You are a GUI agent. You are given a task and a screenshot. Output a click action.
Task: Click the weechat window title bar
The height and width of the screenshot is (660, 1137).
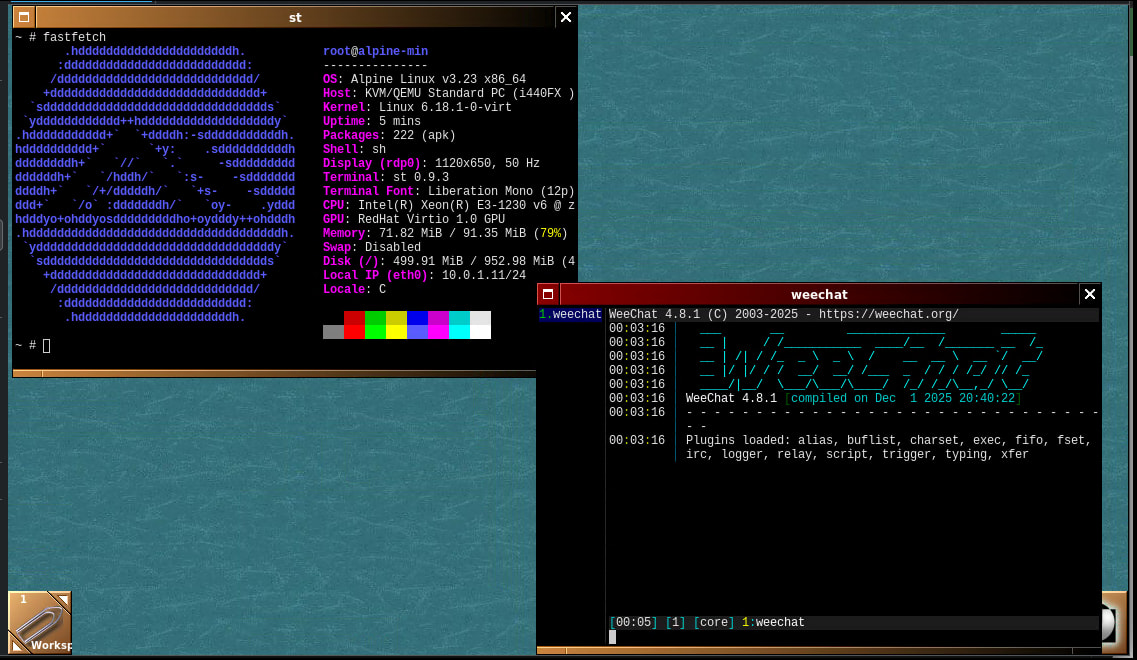(818, 294)
